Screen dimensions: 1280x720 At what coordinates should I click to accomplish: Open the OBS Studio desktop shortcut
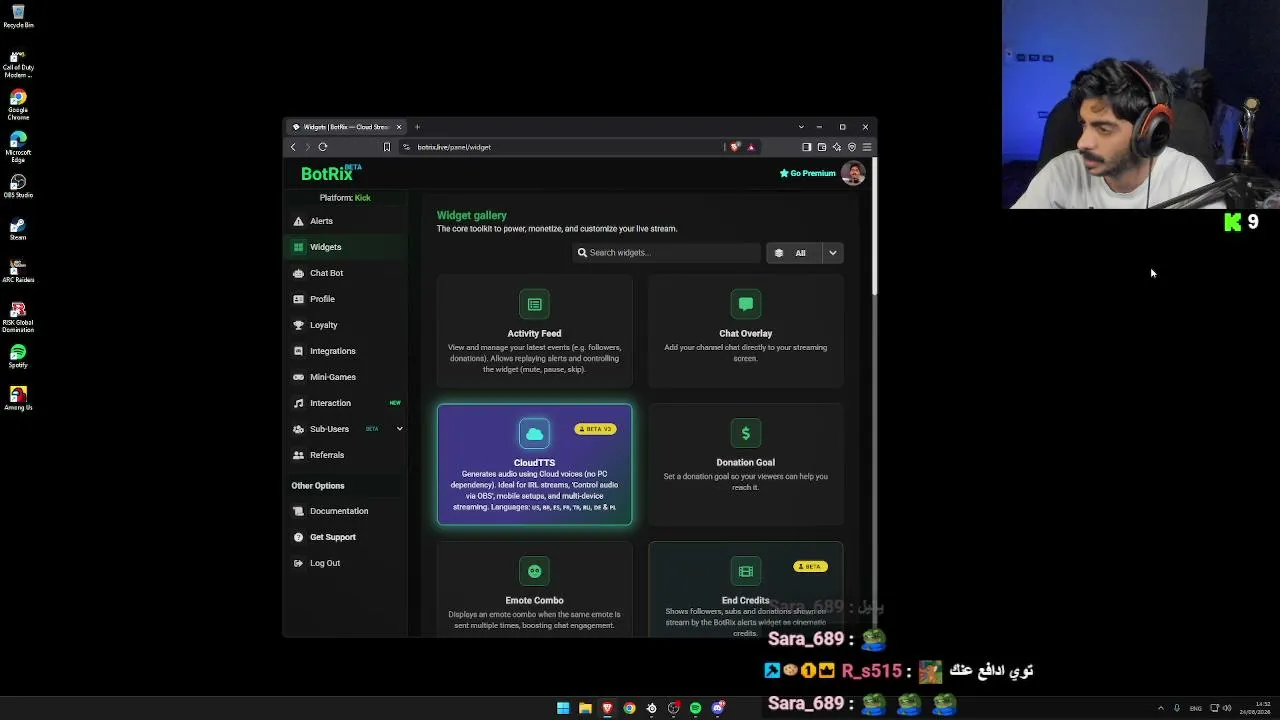pyautogui.click(x=18, y=187)
